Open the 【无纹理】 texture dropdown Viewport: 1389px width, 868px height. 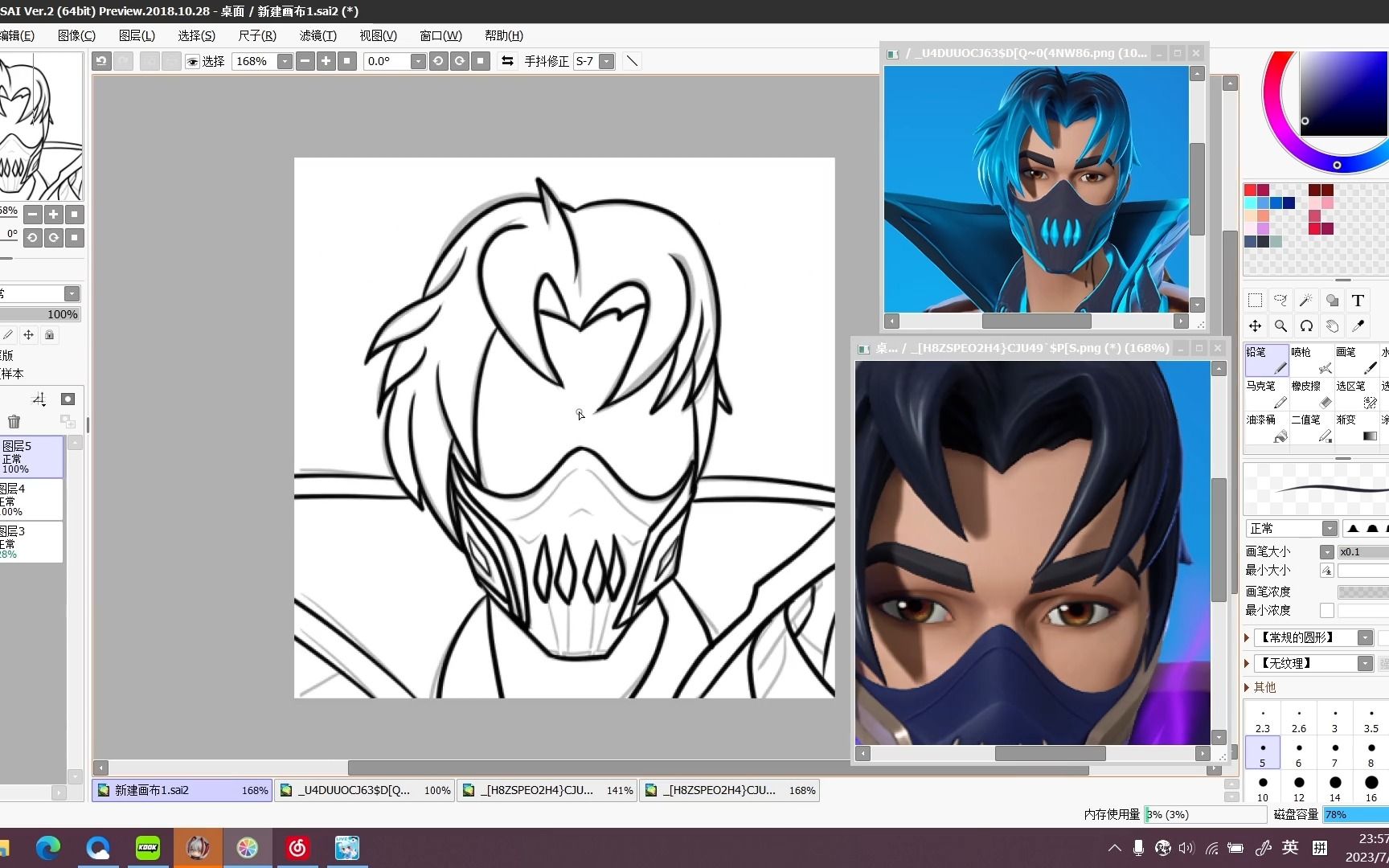click(x=1365, y=664)
